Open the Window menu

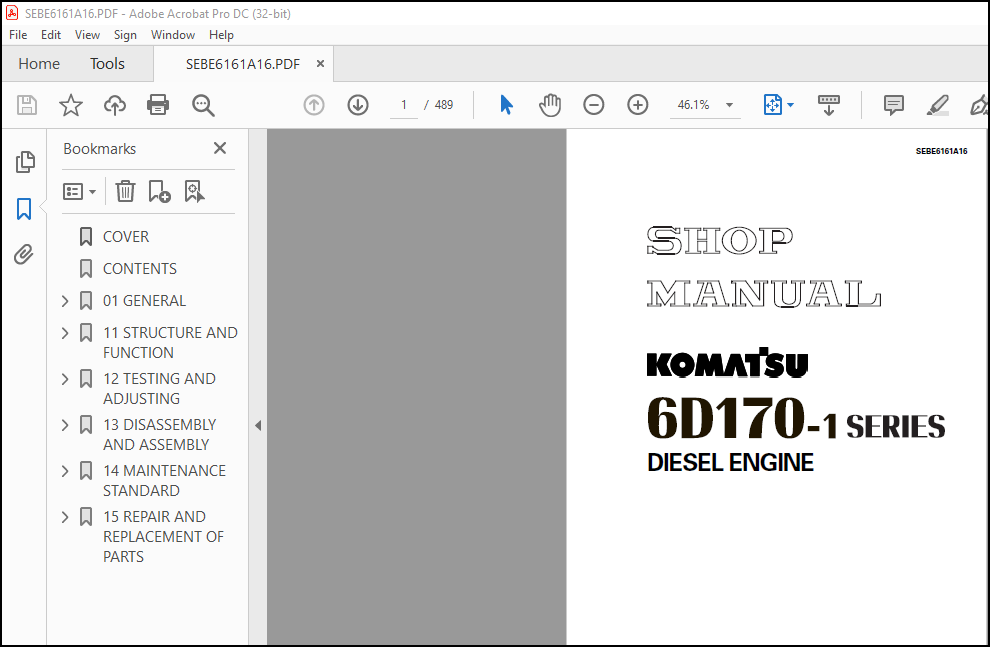coord(172,35)
